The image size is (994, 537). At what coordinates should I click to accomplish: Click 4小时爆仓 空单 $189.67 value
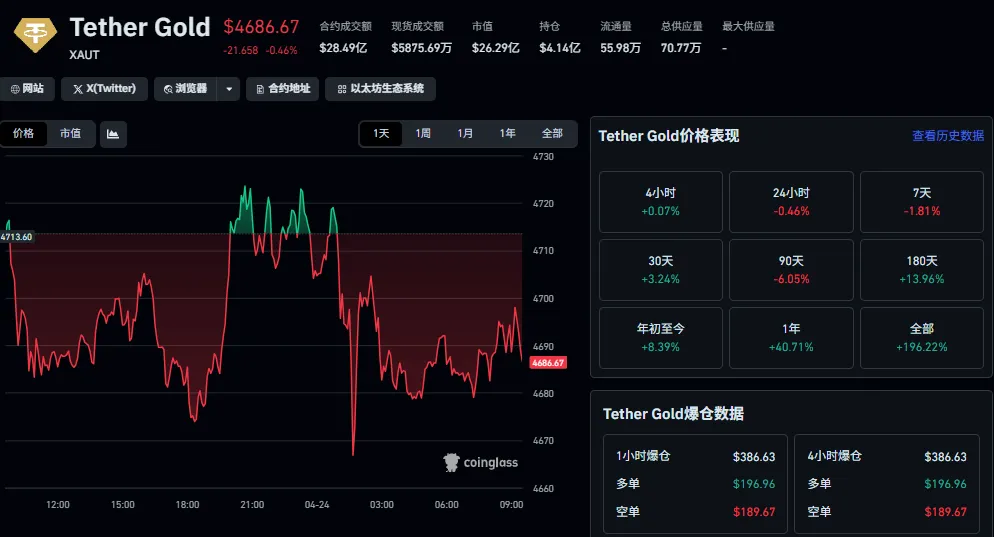tap(945, 512)
